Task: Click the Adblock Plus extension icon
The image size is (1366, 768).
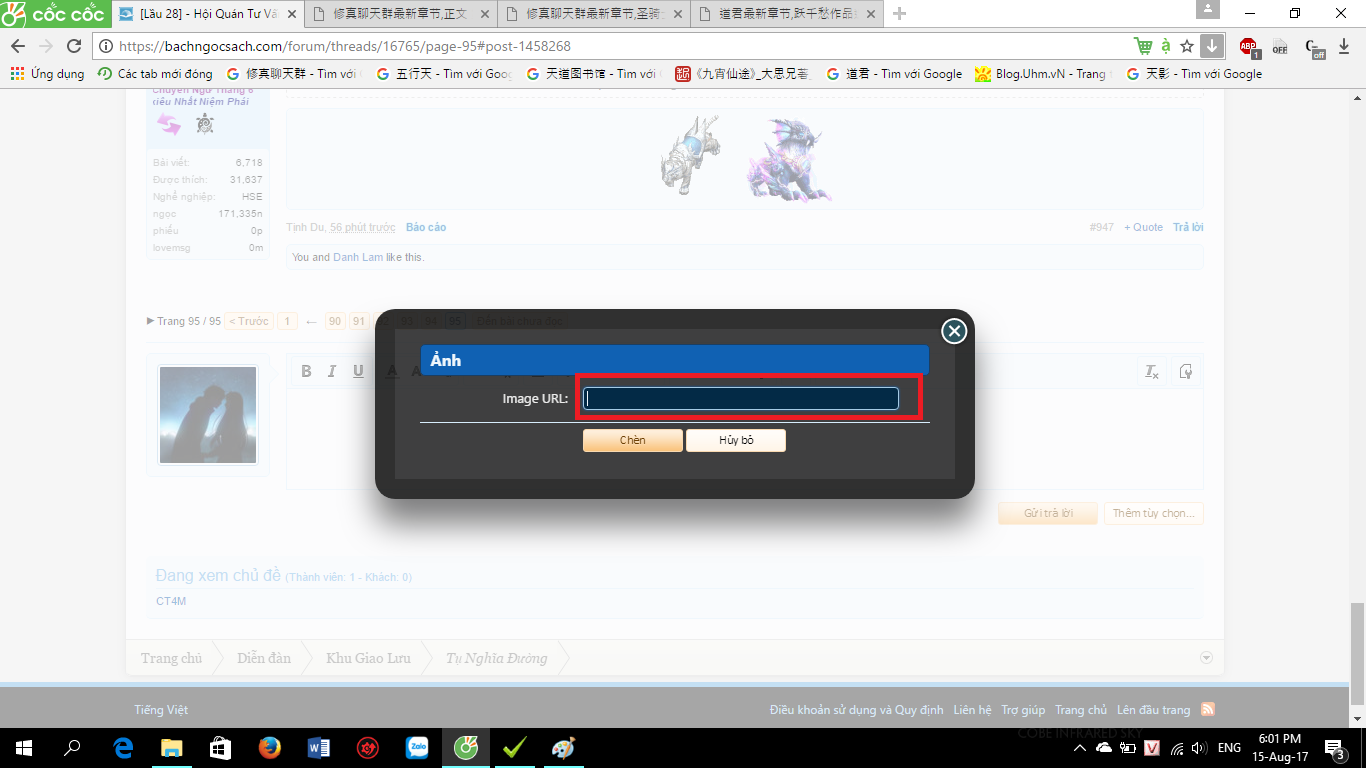Action: [x=1248, y=46]
